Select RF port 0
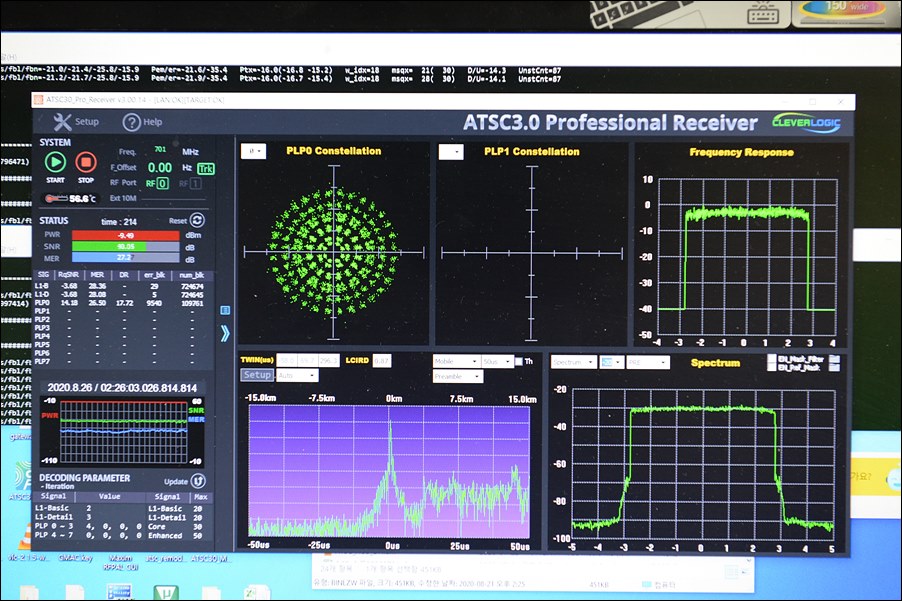This screenshot has height=601, width=902. pos(163,183)
